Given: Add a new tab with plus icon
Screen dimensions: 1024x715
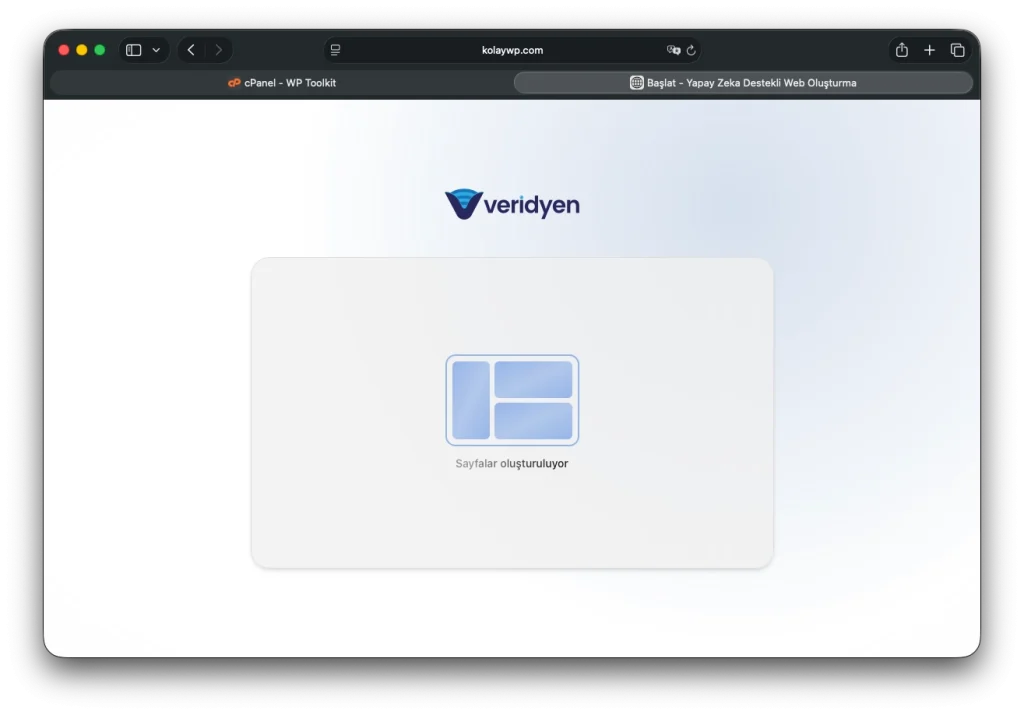Looking at the screenshot, I should (929, 50).
